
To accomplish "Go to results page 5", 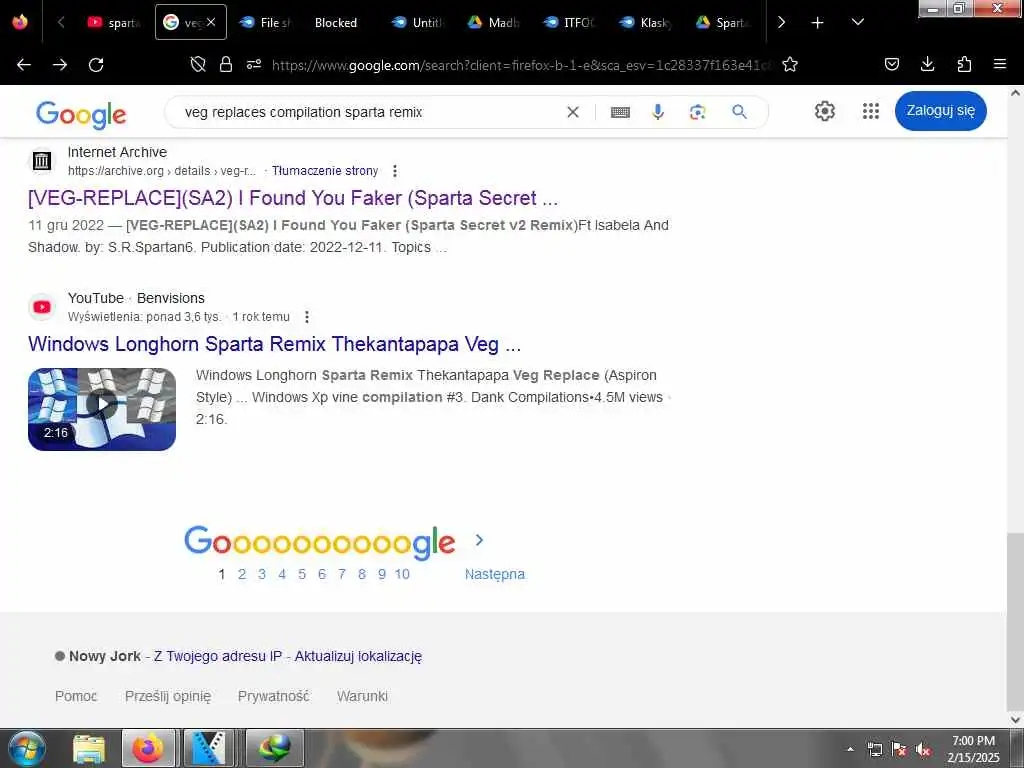I will (x=302, y=574).
